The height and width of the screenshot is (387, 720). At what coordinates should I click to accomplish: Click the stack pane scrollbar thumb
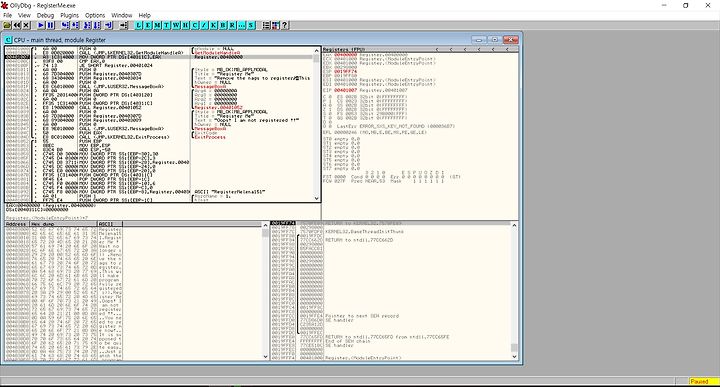(x=514, y=348)
